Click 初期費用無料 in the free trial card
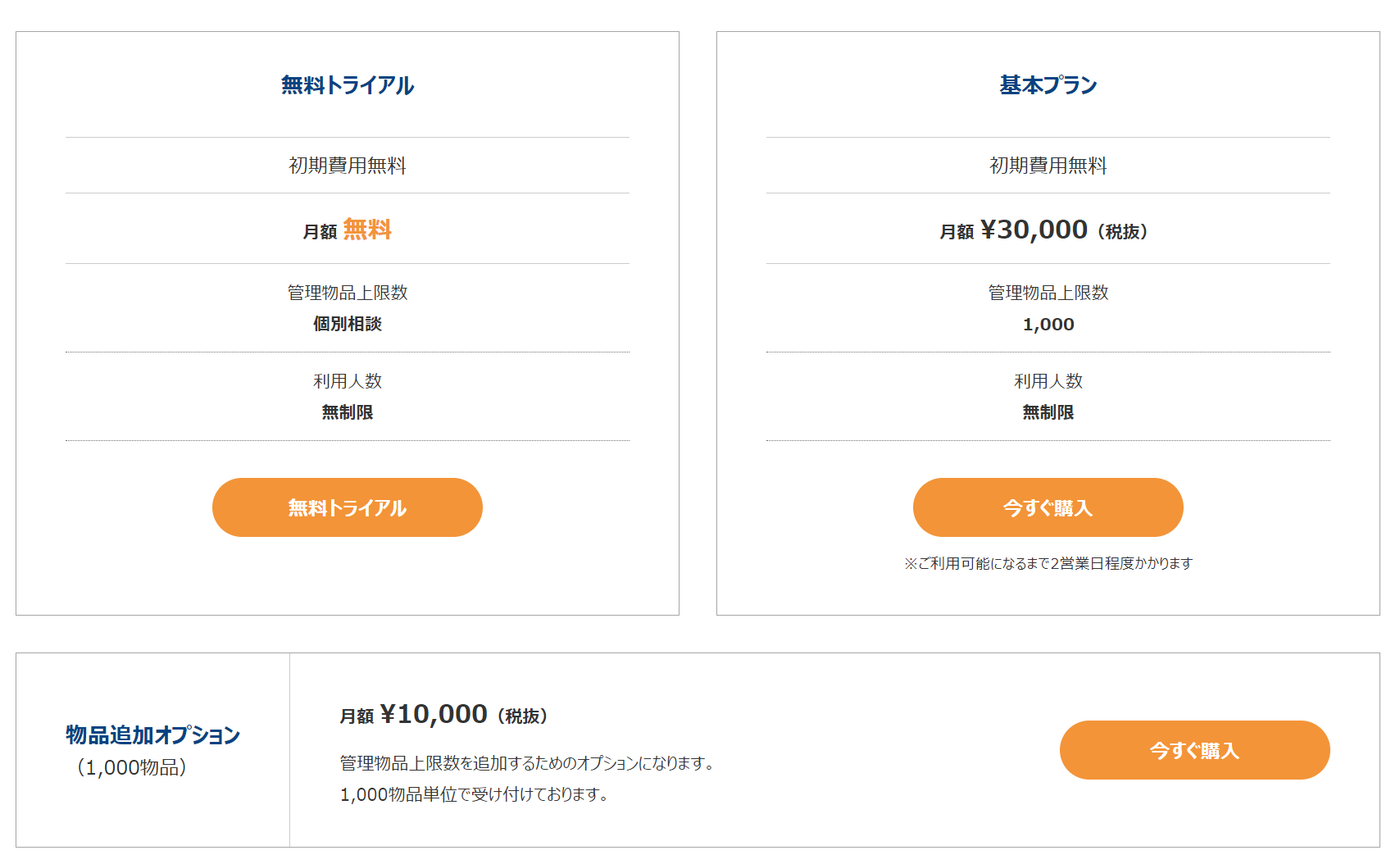This screenshot has width=1400, height=864. pos(348,166)
